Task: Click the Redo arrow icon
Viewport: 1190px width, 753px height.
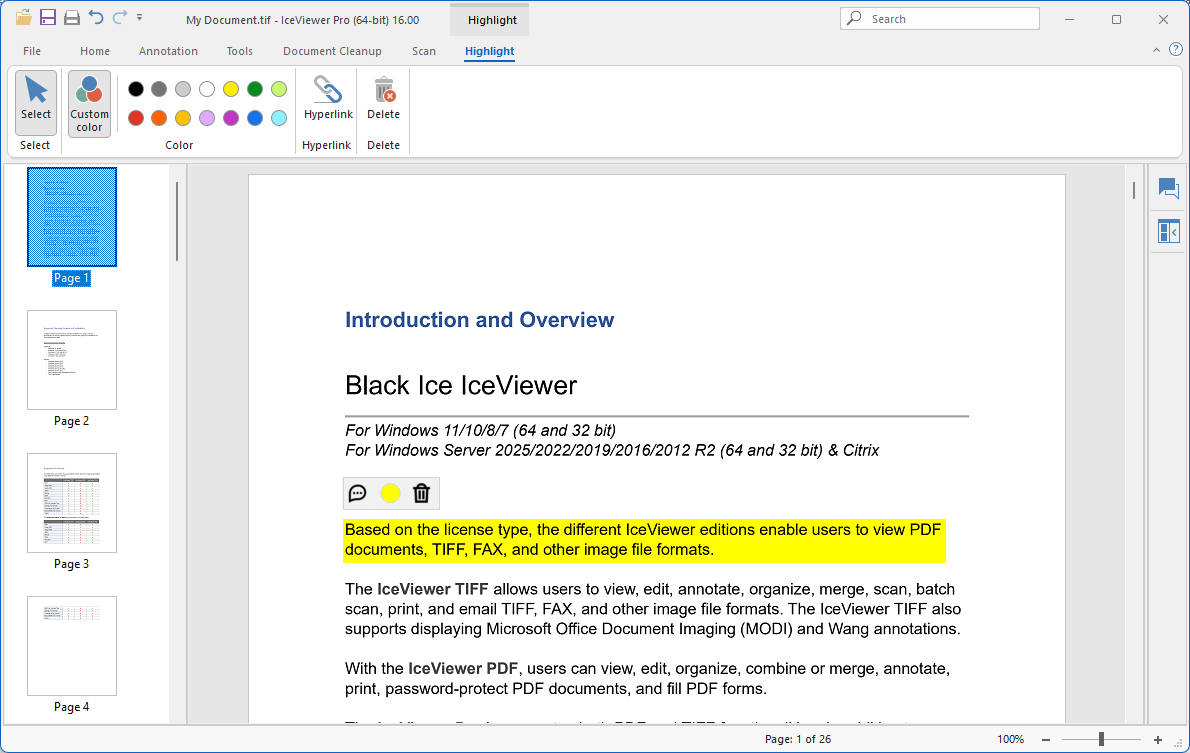Action: [x=119, y=17]
